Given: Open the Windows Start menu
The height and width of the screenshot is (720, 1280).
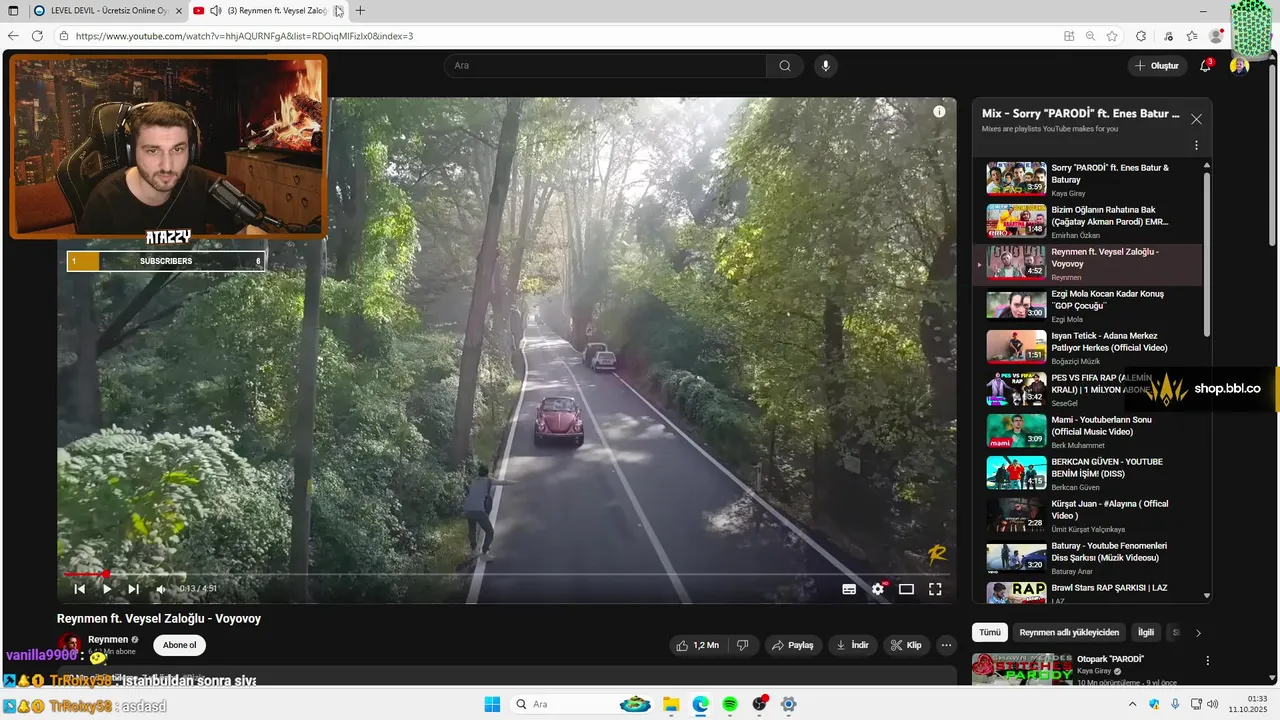Looking at the screenshot, I should click(492, 704).
